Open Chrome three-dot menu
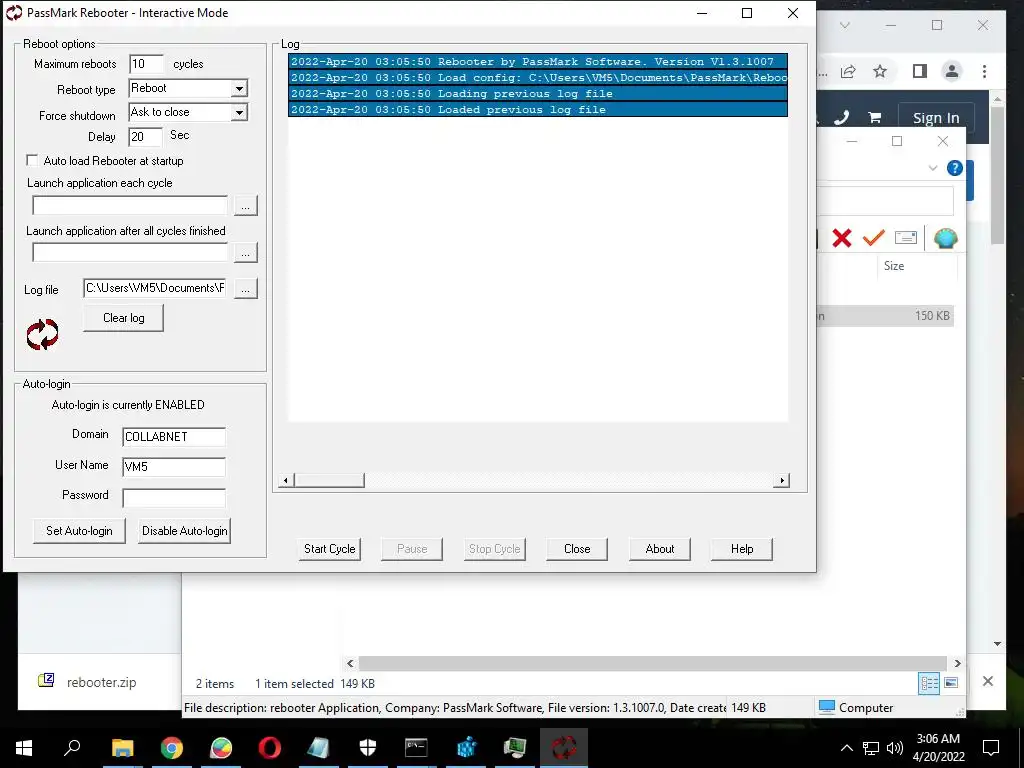Viewport: 1024px width, 768px height. (984, 71)
